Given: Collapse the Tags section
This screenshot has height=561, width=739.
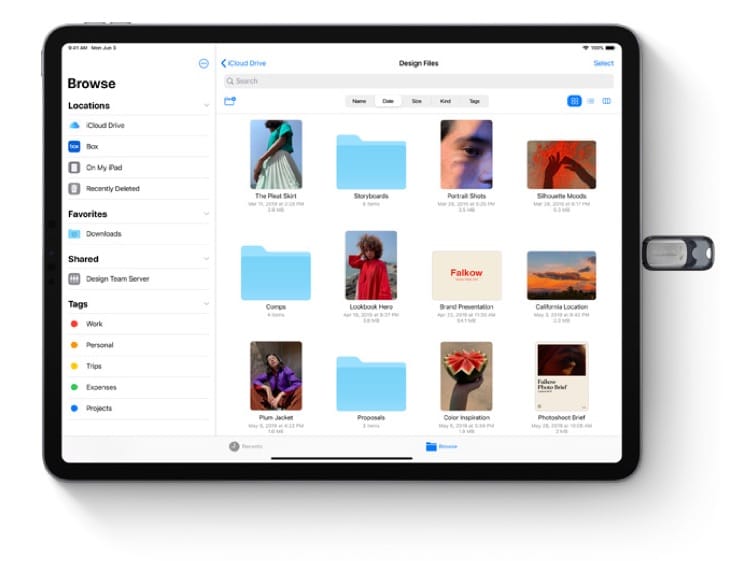Looking at the screenshot, I should pyautogui.click(x=206, y=304).
